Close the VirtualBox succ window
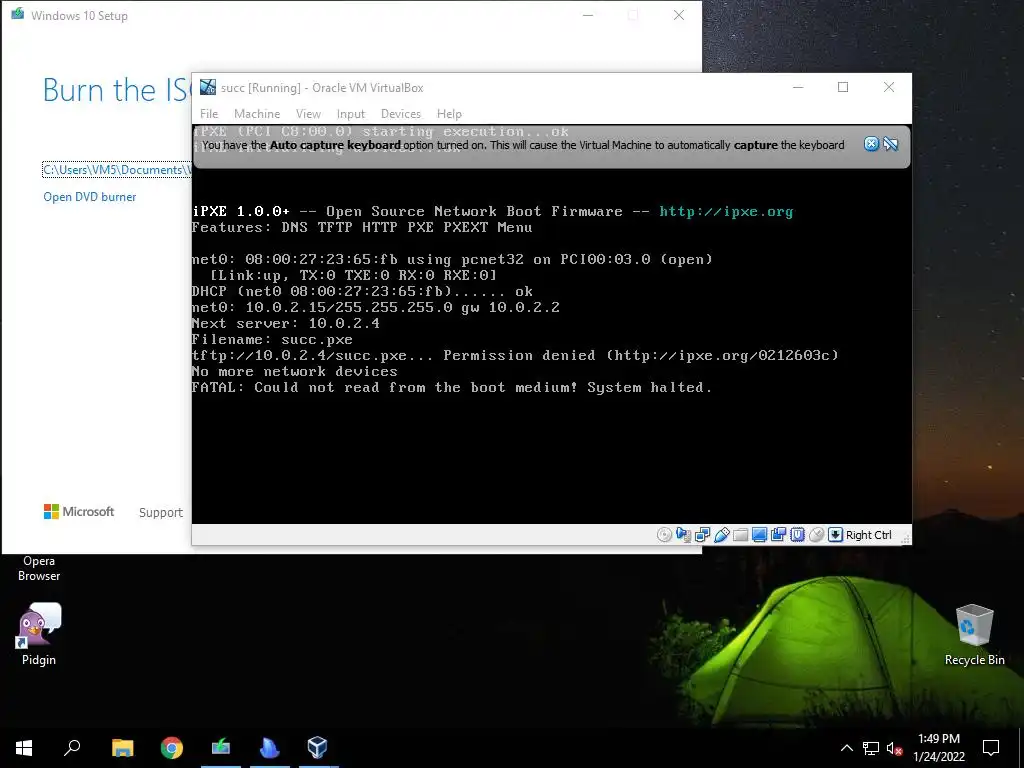1024x768 pixels. (x=889, y=87)
